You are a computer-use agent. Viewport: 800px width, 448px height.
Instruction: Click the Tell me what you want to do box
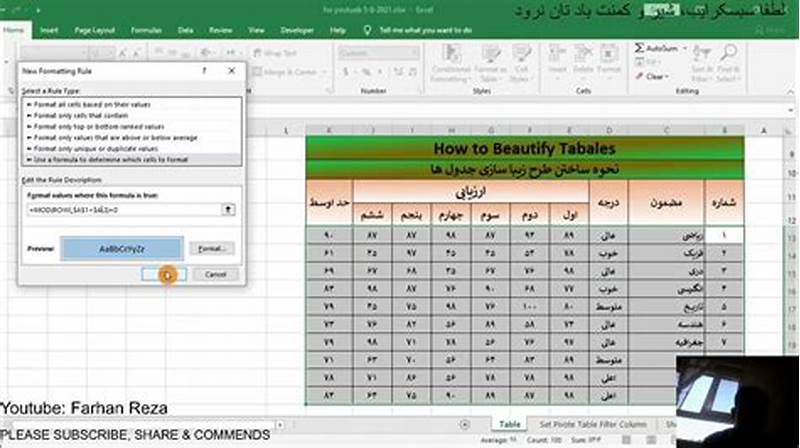(x=426, y=31)
